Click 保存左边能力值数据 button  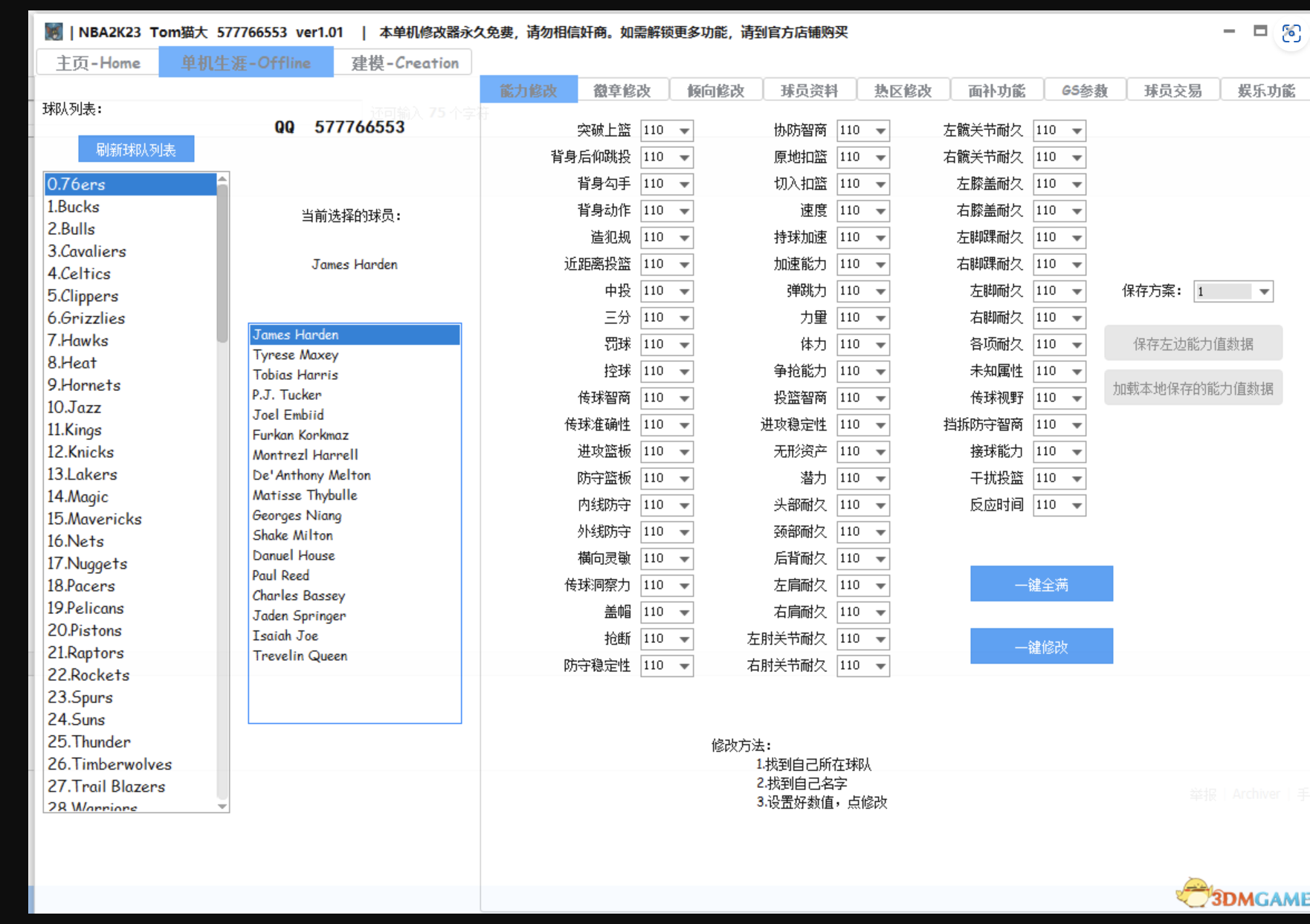1193,343
